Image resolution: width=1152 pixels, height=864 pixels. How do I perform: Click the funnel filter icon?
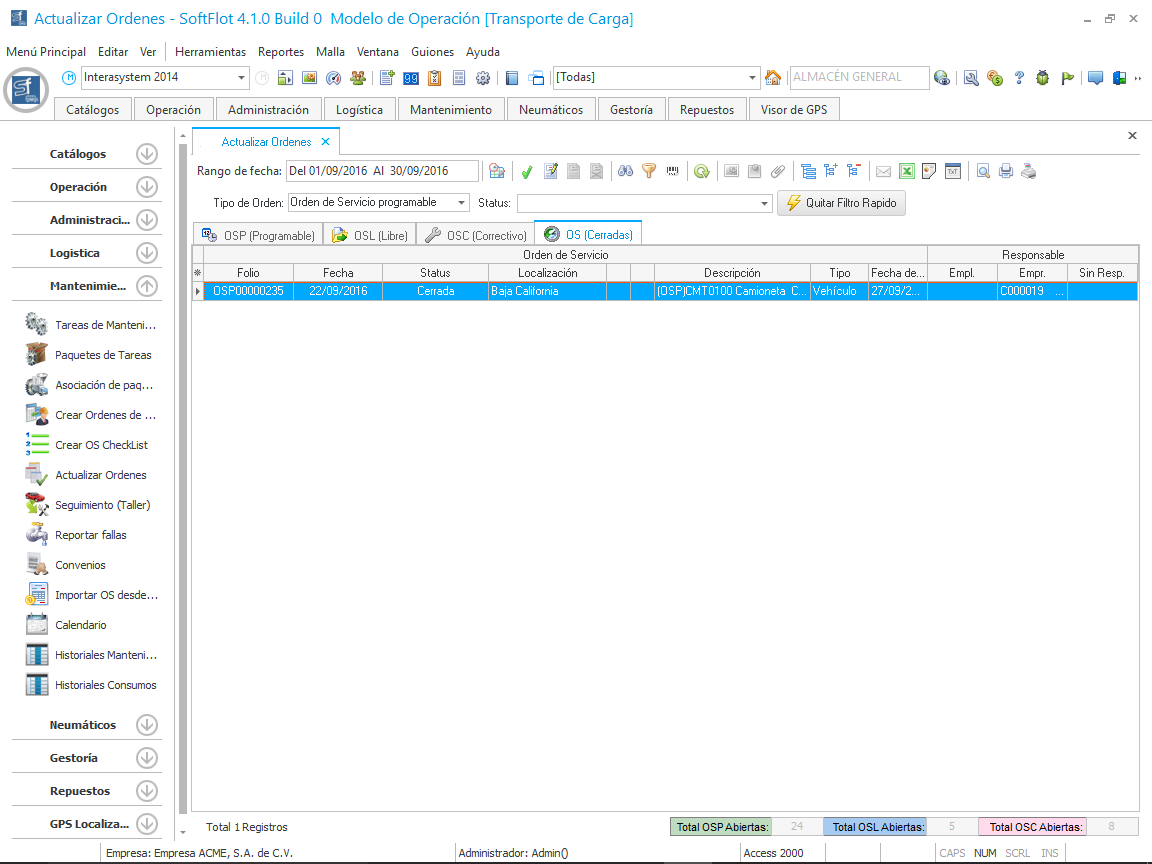click(x=649, y=172)
